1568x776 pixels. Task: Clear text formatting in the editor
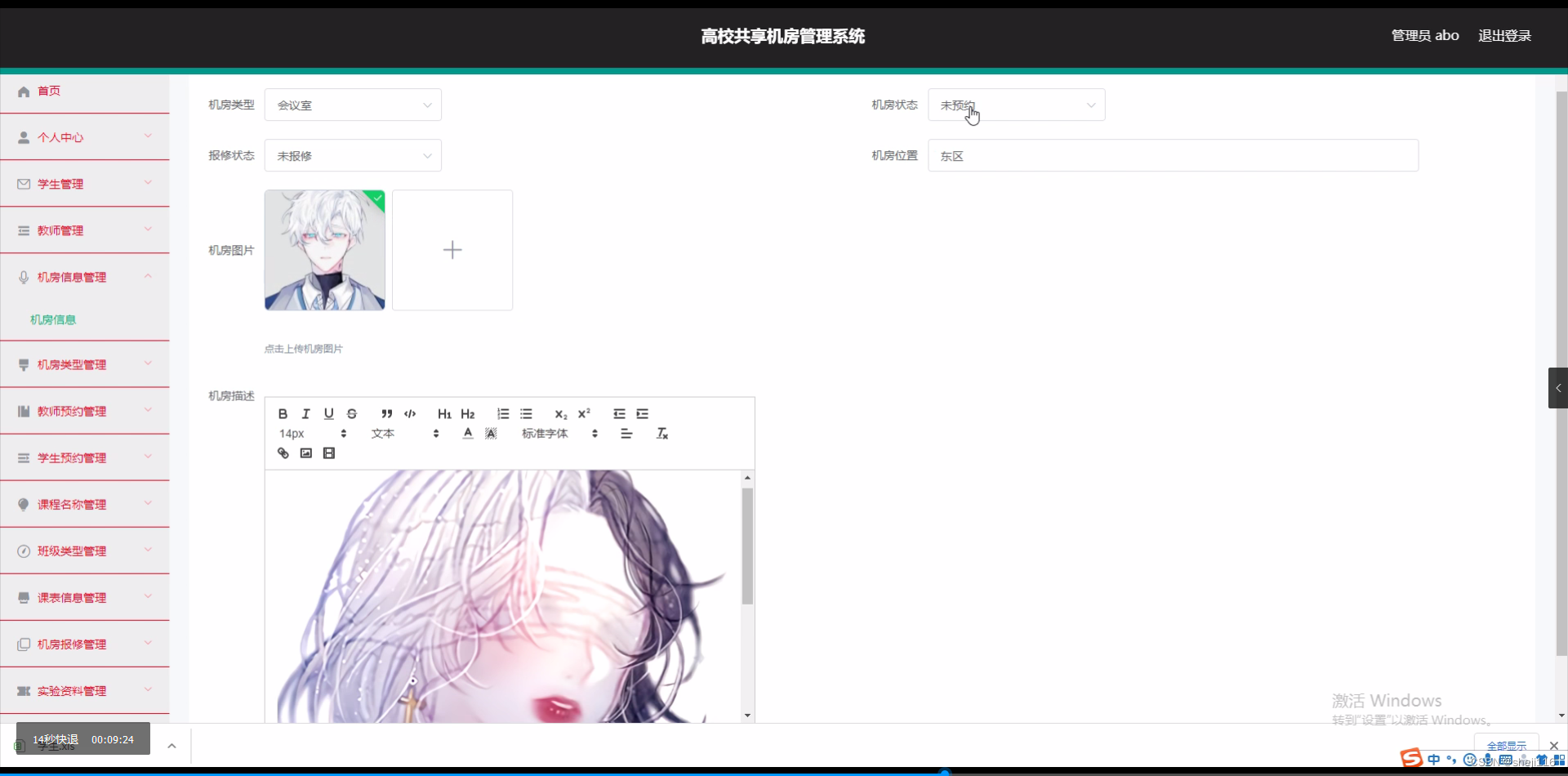662,433
